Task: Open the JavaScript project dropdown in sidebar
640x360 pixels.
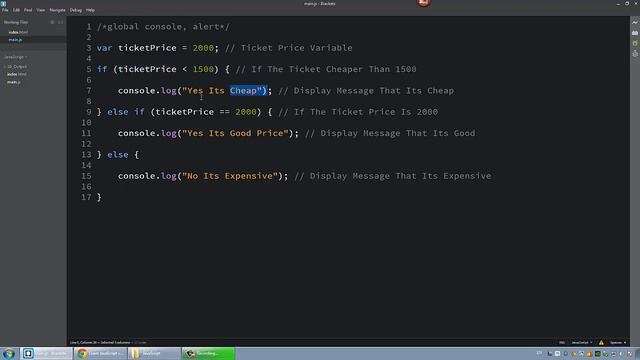Action: pos(16,57)
